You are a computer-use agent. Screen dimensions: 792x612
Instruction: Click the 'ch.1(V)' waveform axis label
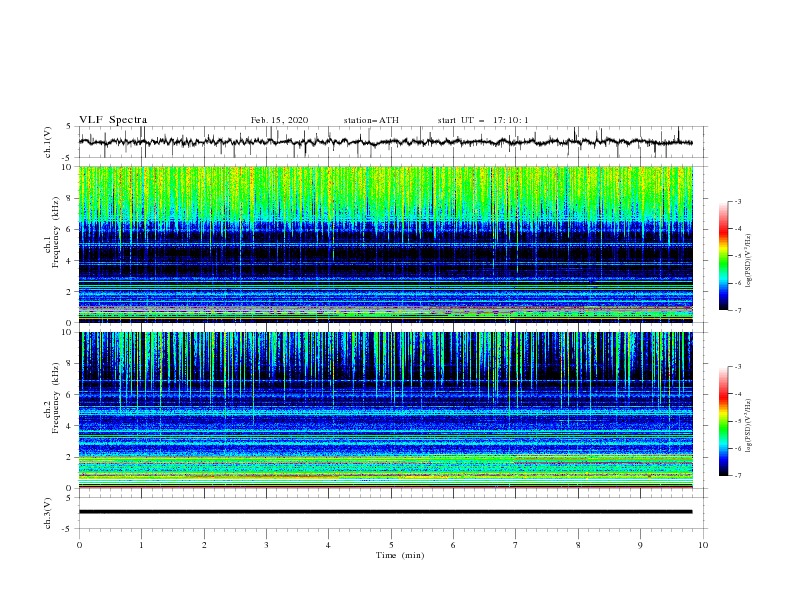(x=48, y=142)
